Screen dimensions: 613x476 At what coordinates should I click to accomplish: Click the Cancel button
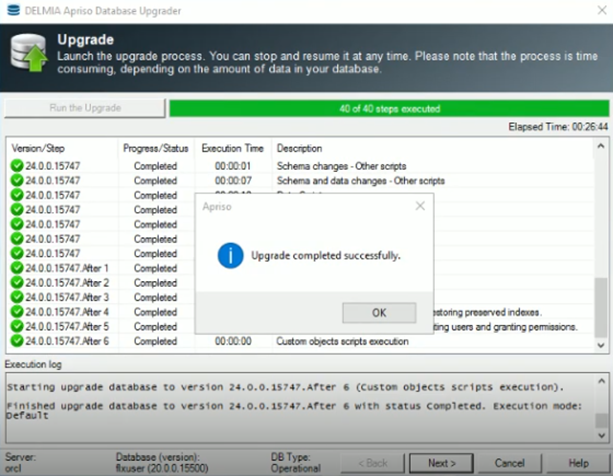click(509, 463)
